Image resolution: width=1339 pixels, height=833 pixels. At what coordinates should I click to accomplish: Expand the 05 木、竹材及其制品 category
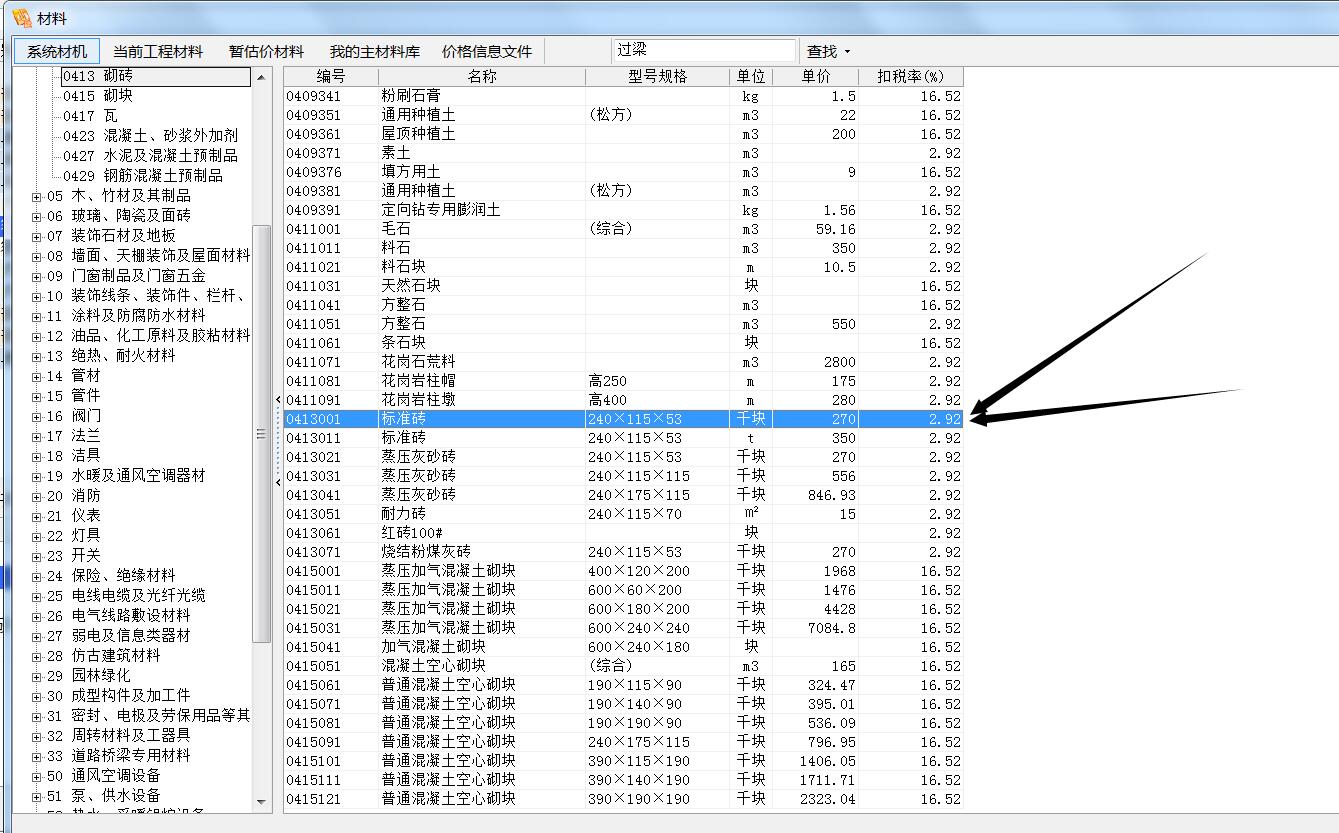pos(37,196)
